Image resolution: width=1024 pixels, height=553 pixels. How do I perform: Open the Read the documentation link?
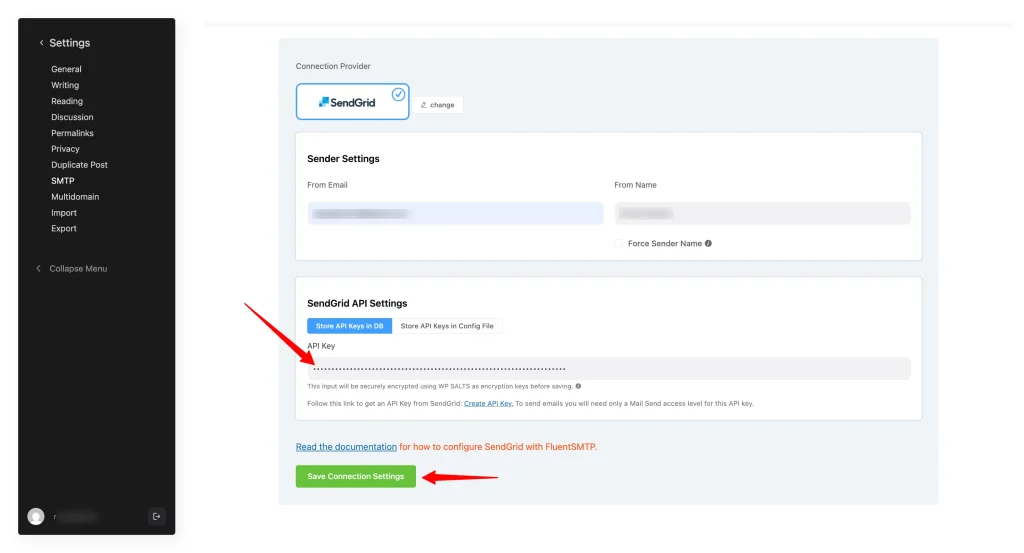[x=346, y=447]
